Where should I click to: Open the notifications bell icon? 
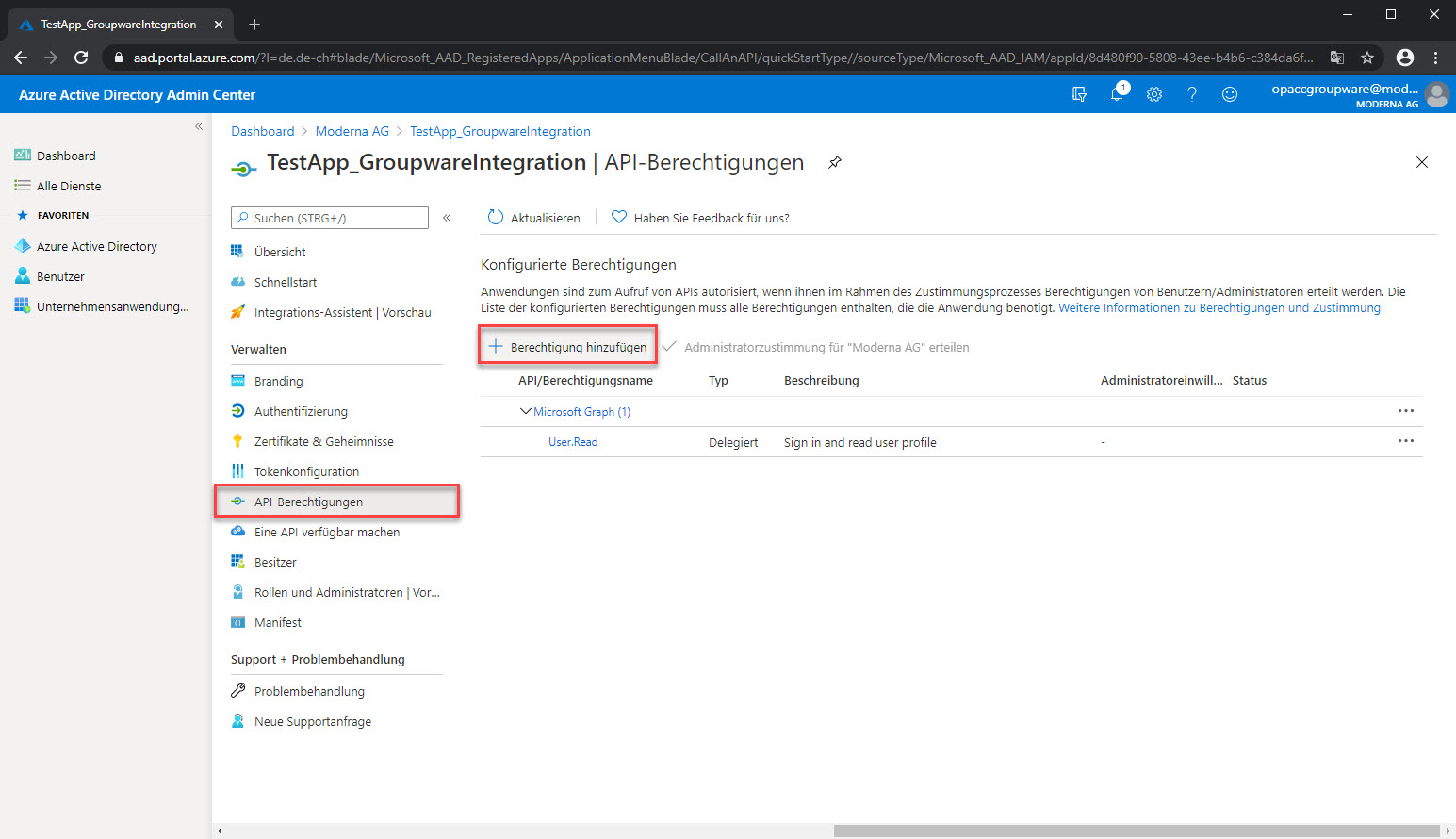click(1118, 93)
